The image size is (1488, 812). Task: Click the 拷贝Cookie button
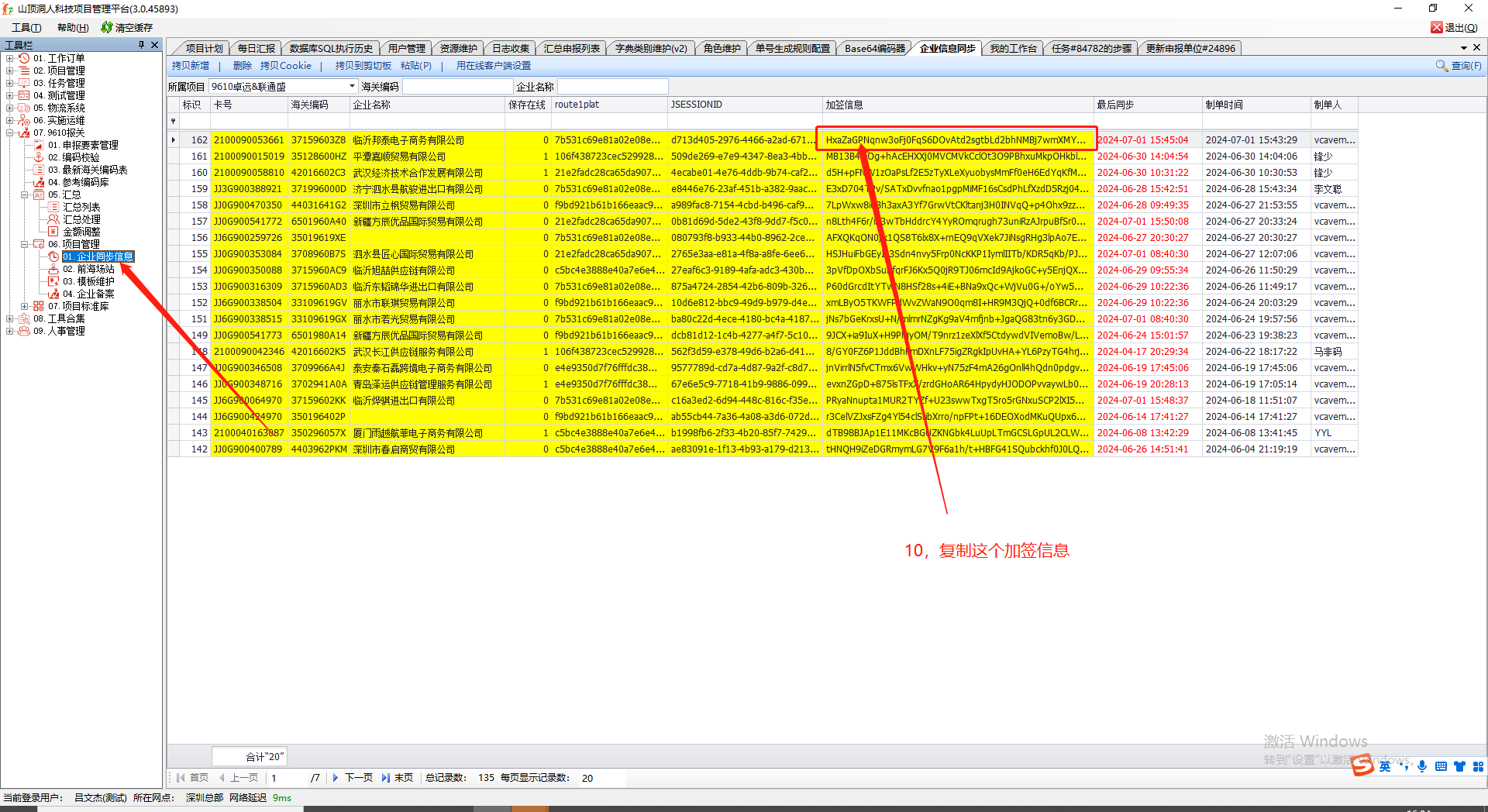tap(285, 66)
